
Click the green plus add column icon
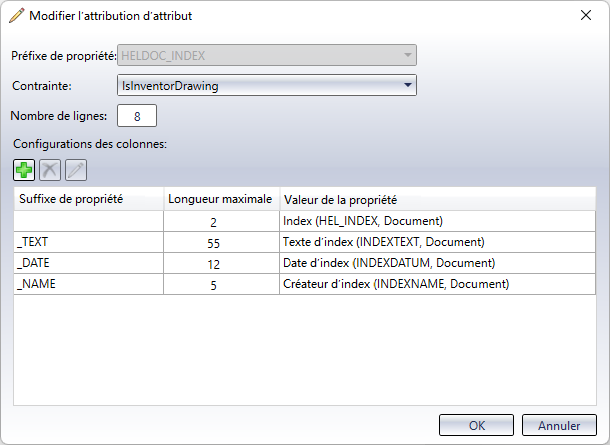click(24, 170)
